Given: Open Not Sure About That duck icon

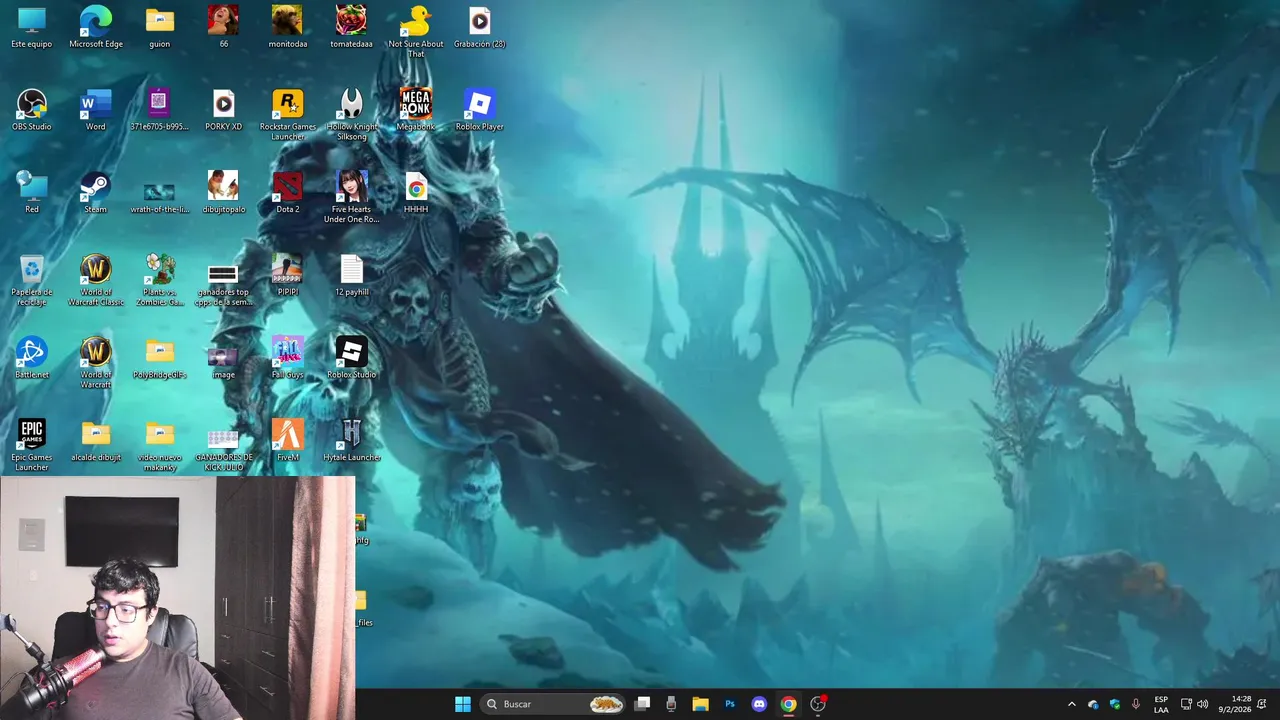Looking at the screenshot, I should tap(416, 31).
